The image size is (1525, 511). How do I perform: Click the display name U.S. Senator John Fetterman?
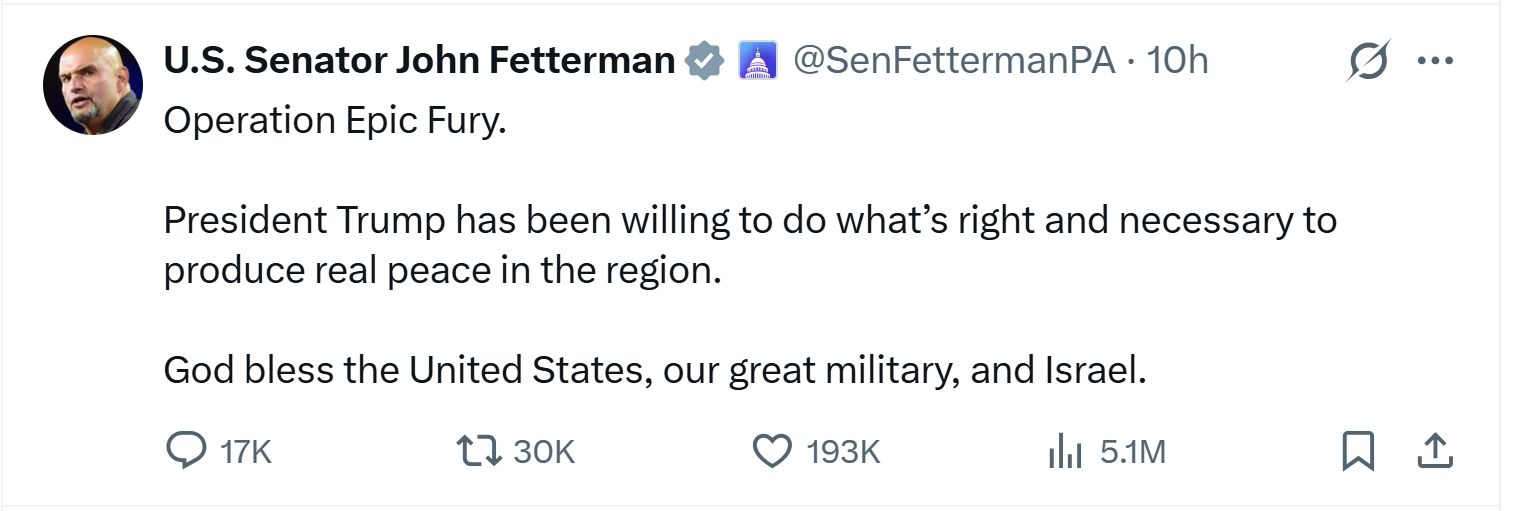pyautogui.click(x=419, y=62)
